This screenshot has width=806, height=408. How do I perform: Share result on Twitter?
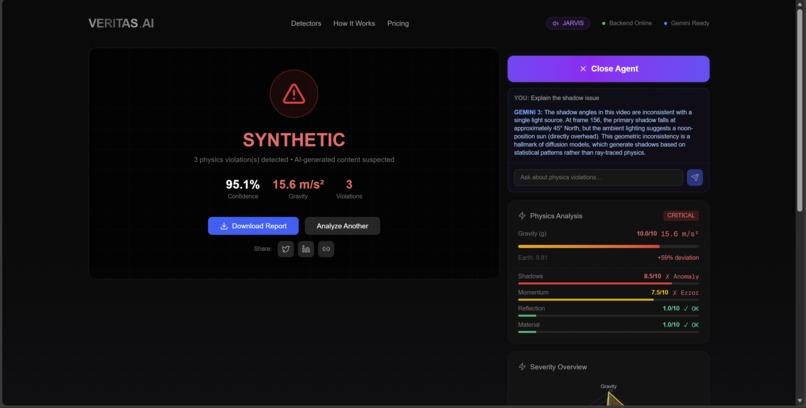(x=286, y=249)
